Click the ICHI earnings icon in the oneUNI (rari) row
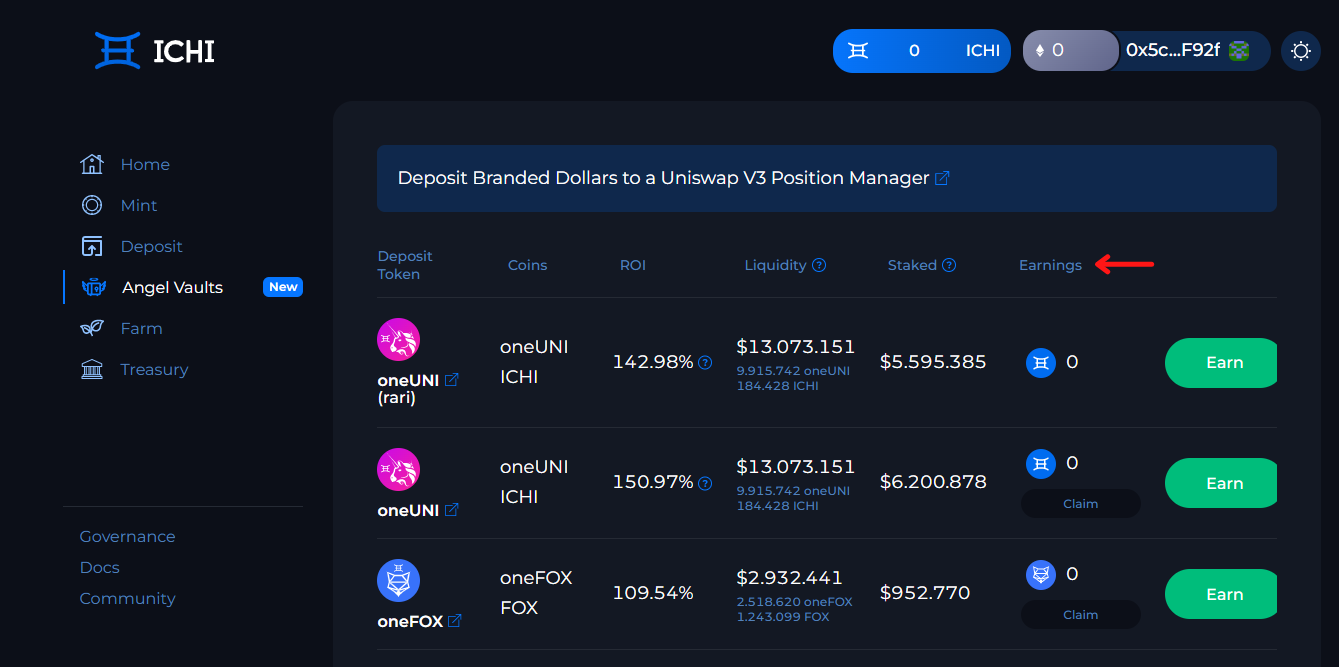The height and width of the screenshot is (667, 1339). [1041, 362]
